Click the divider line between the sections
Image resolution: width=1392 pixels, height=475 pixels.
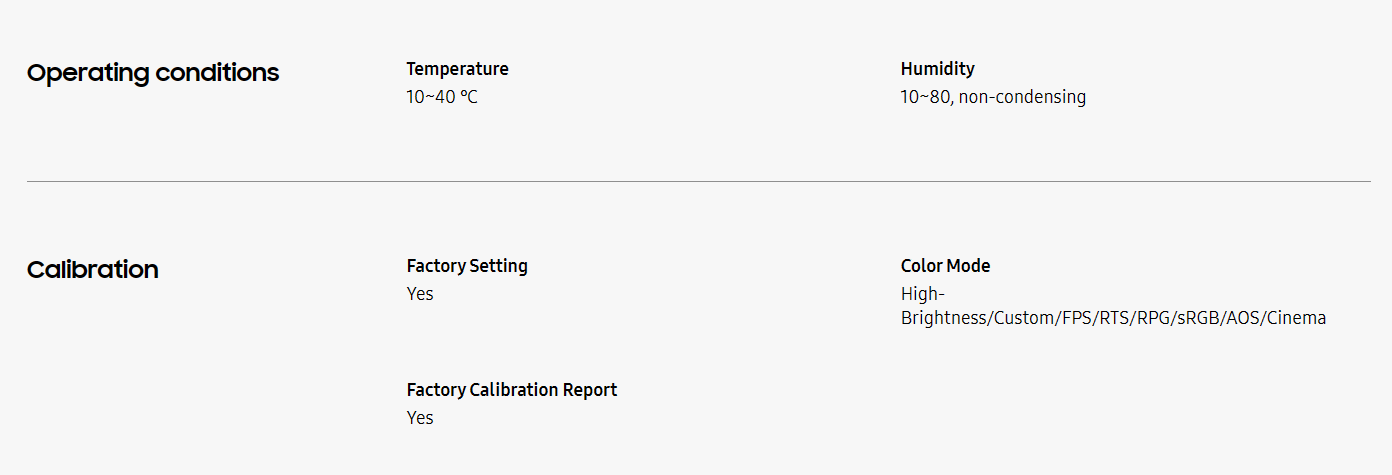coord(698,181)
